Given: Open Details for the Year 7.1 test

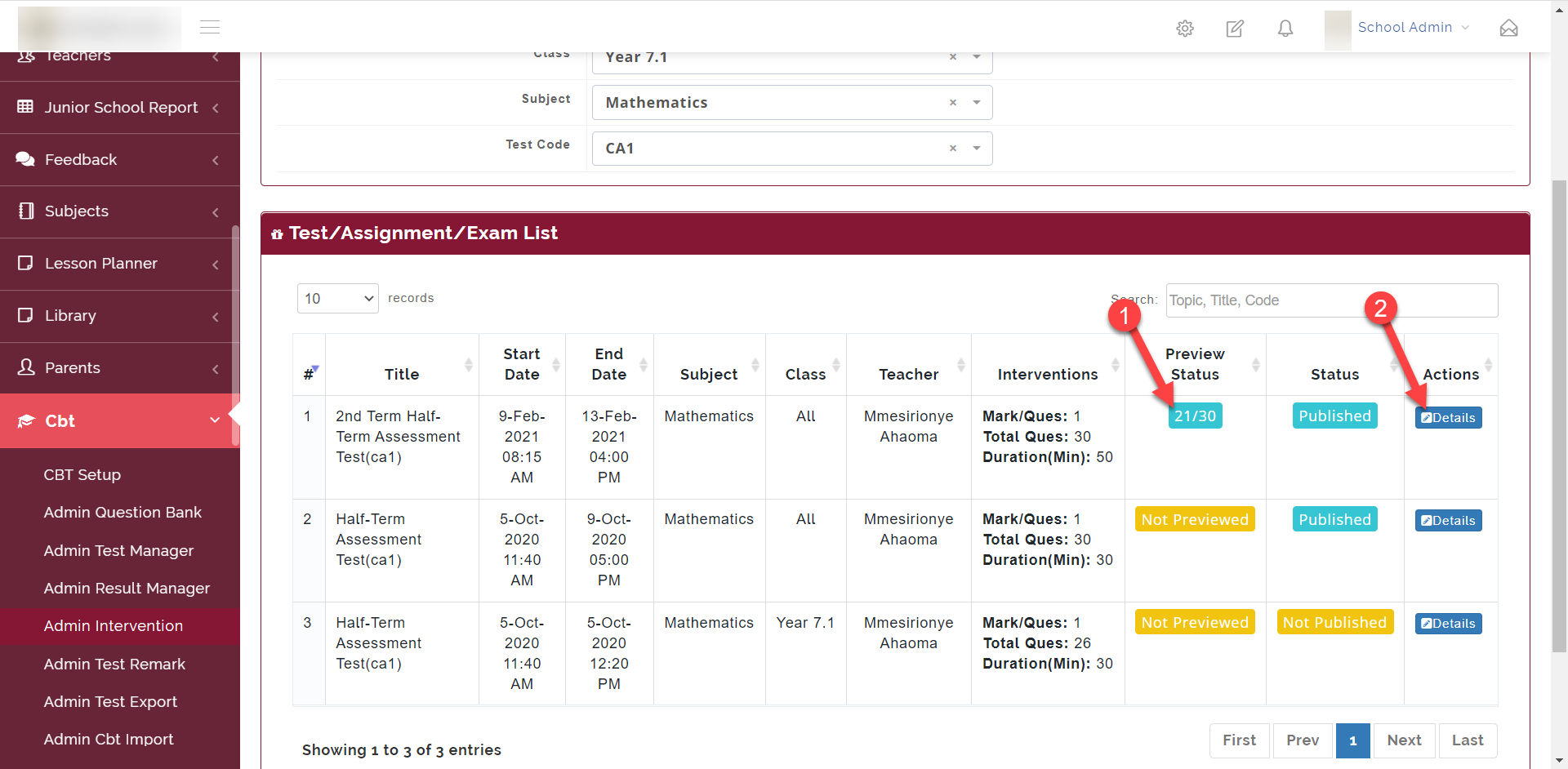Looking at the screenshot, I should 1449,623.
